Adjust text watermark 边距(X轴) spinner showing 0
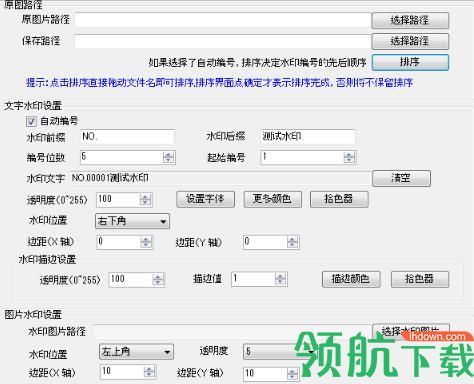 coord(146,242)
